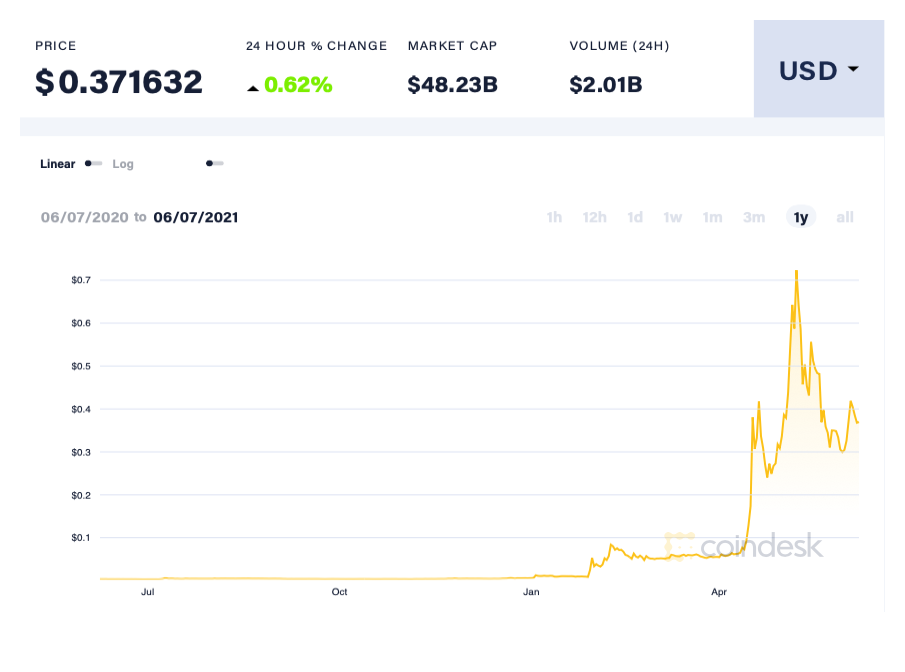905x672 pixels.
Task: Click the coindesk watermark logo on the chart
Action: pos(757,547)
